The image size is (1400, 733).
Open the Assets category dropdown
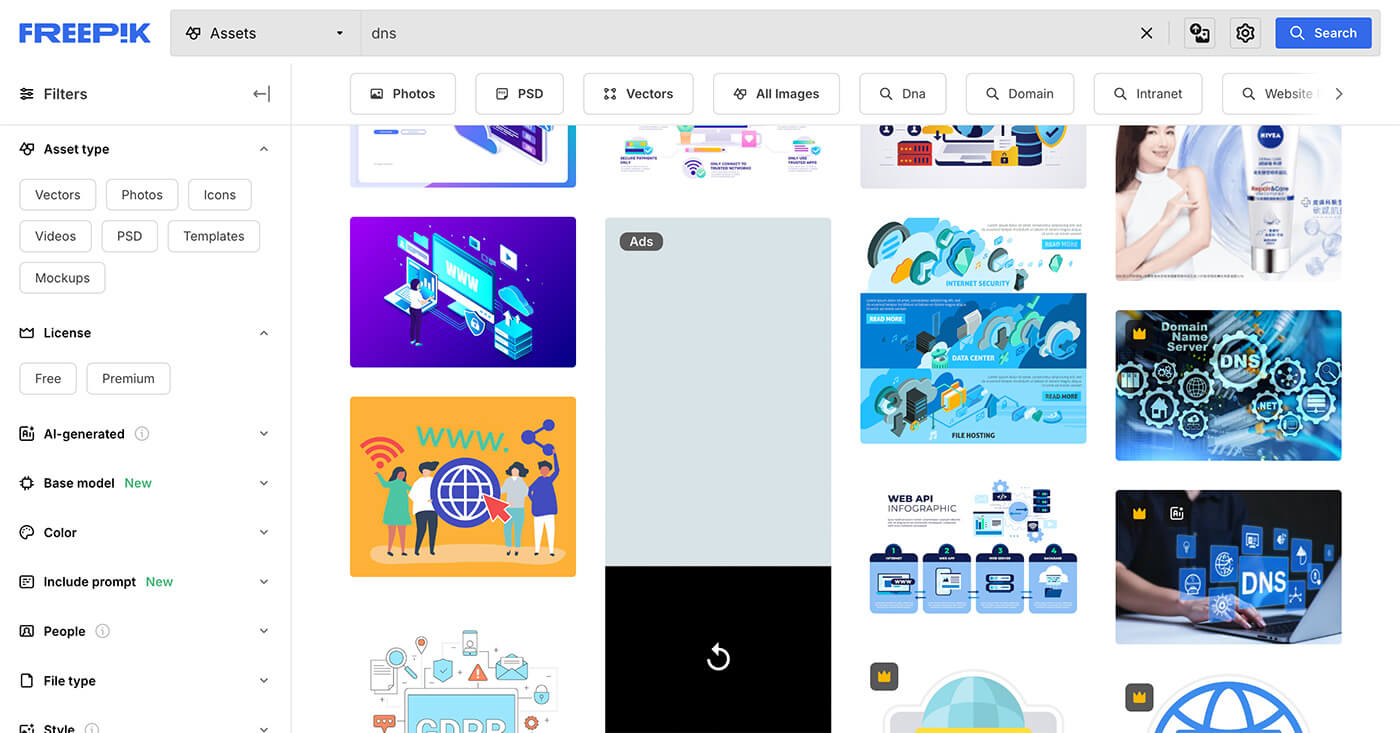pyautogui.click(x=266, y=33)
